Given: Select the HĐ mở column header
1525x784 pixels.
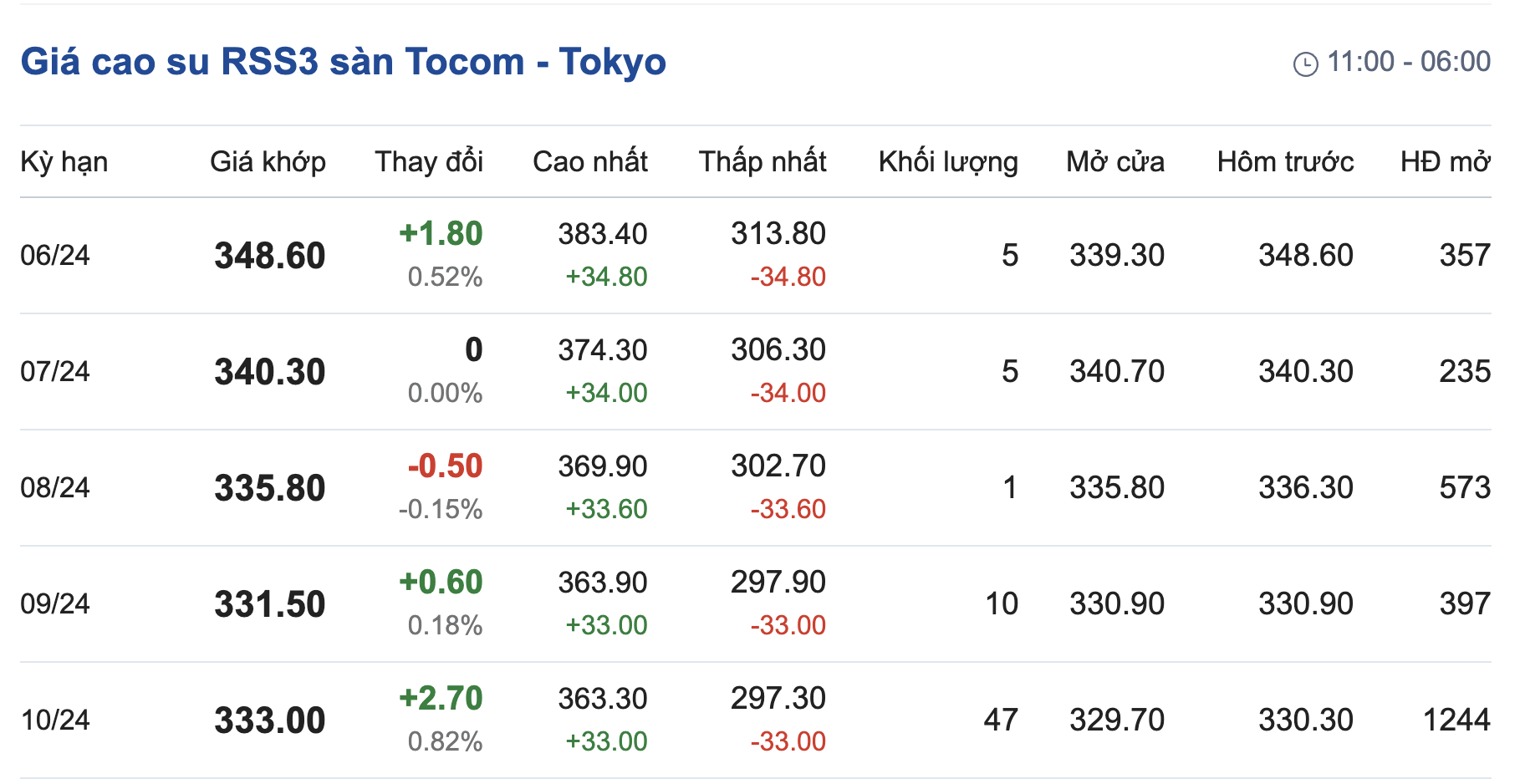Looking at the screenshot, I should (1446, 161).
